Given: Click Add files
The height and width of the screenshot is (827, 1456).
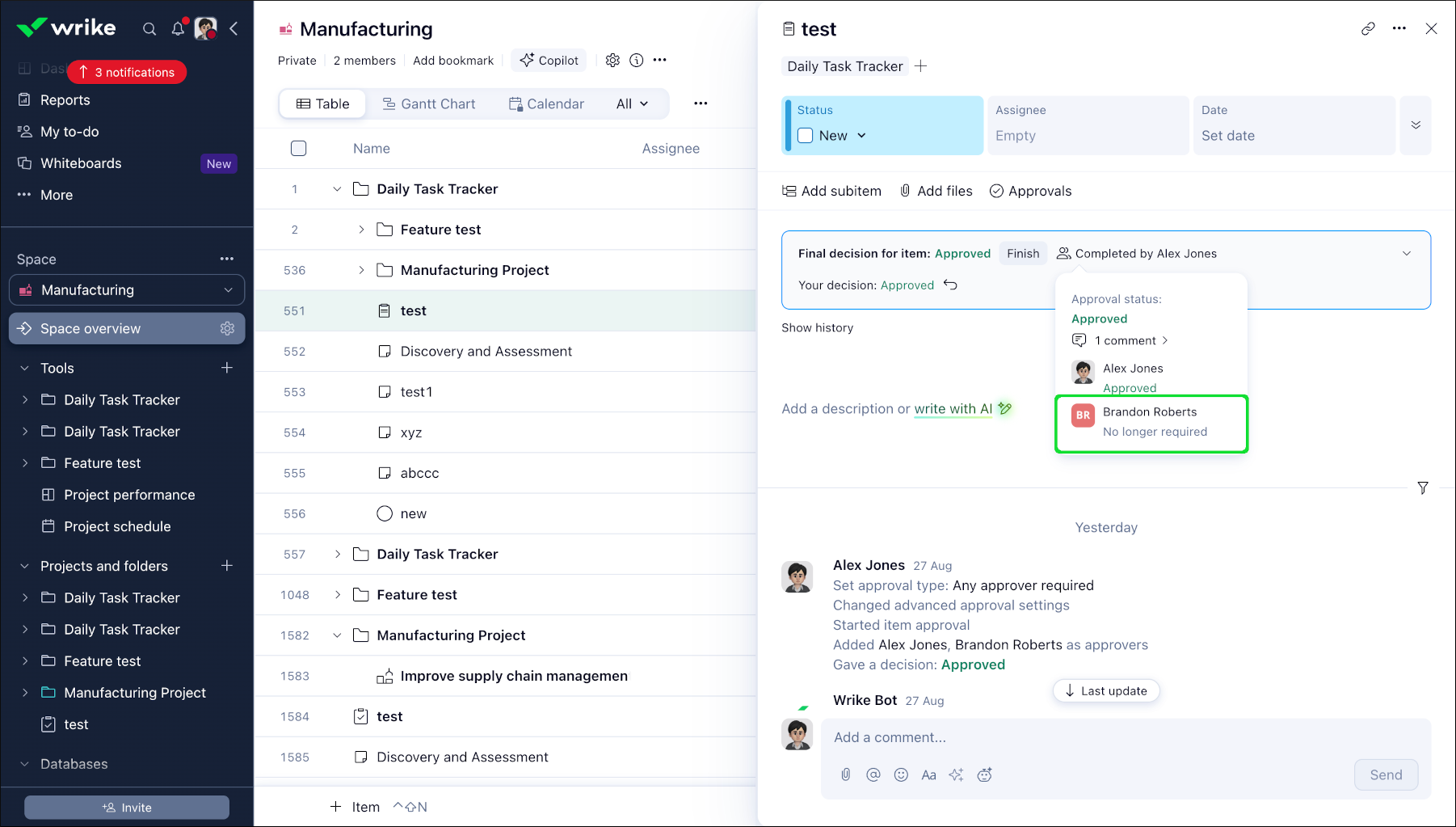Looking at the screenshot, I should point(936,191).
